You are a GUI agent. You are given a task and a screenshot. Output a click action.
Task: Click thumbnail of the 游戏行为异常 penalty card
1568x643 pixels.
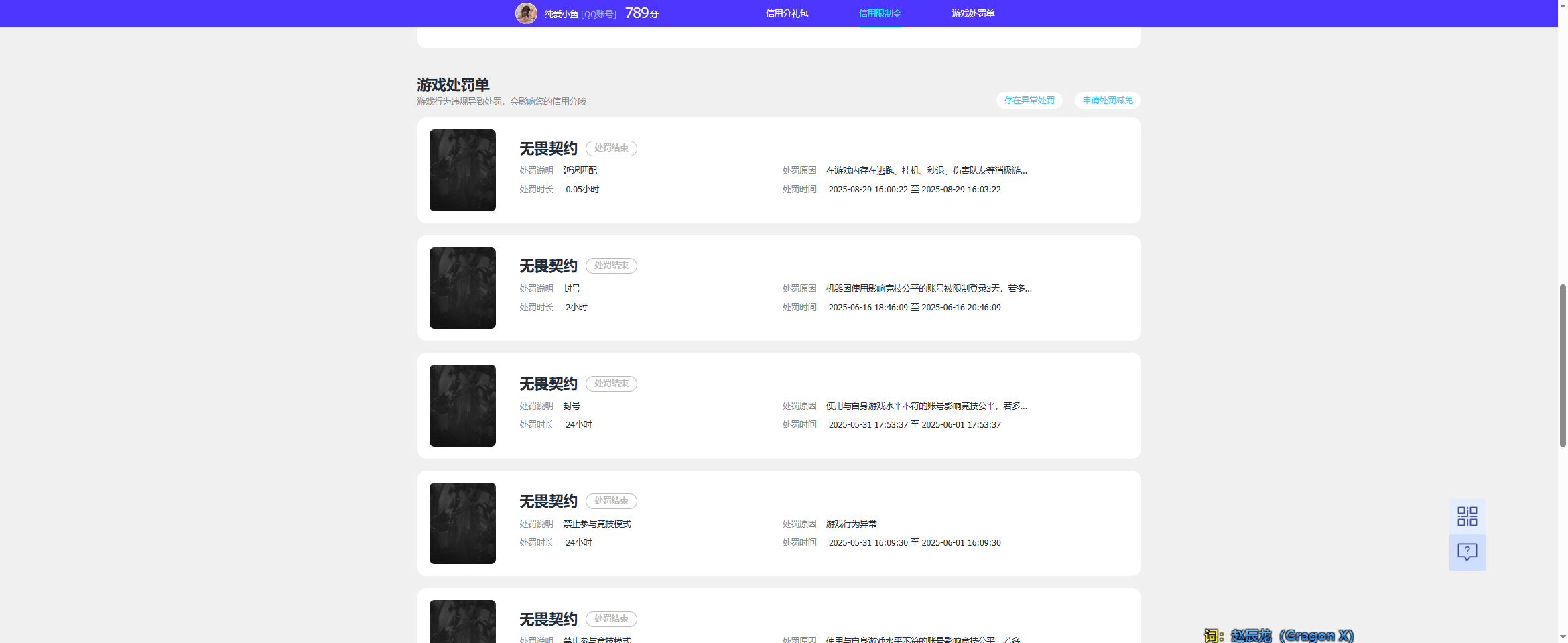462,524
